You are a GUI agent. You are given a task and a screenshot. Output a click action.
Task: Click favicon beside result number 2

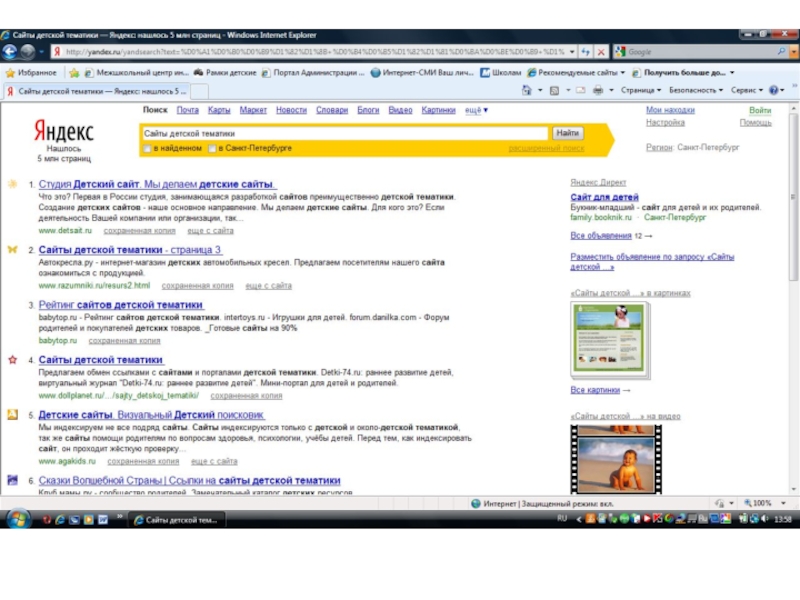12,249
